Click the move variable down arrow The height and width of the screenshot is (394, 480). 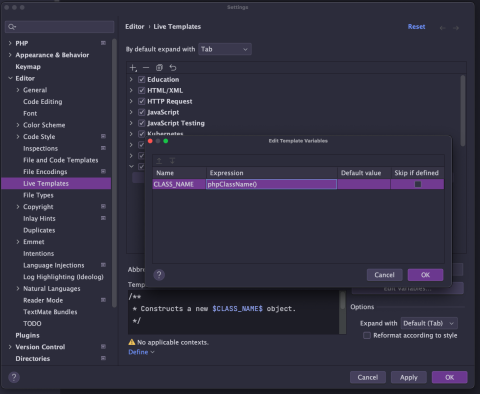coord(172,161)
